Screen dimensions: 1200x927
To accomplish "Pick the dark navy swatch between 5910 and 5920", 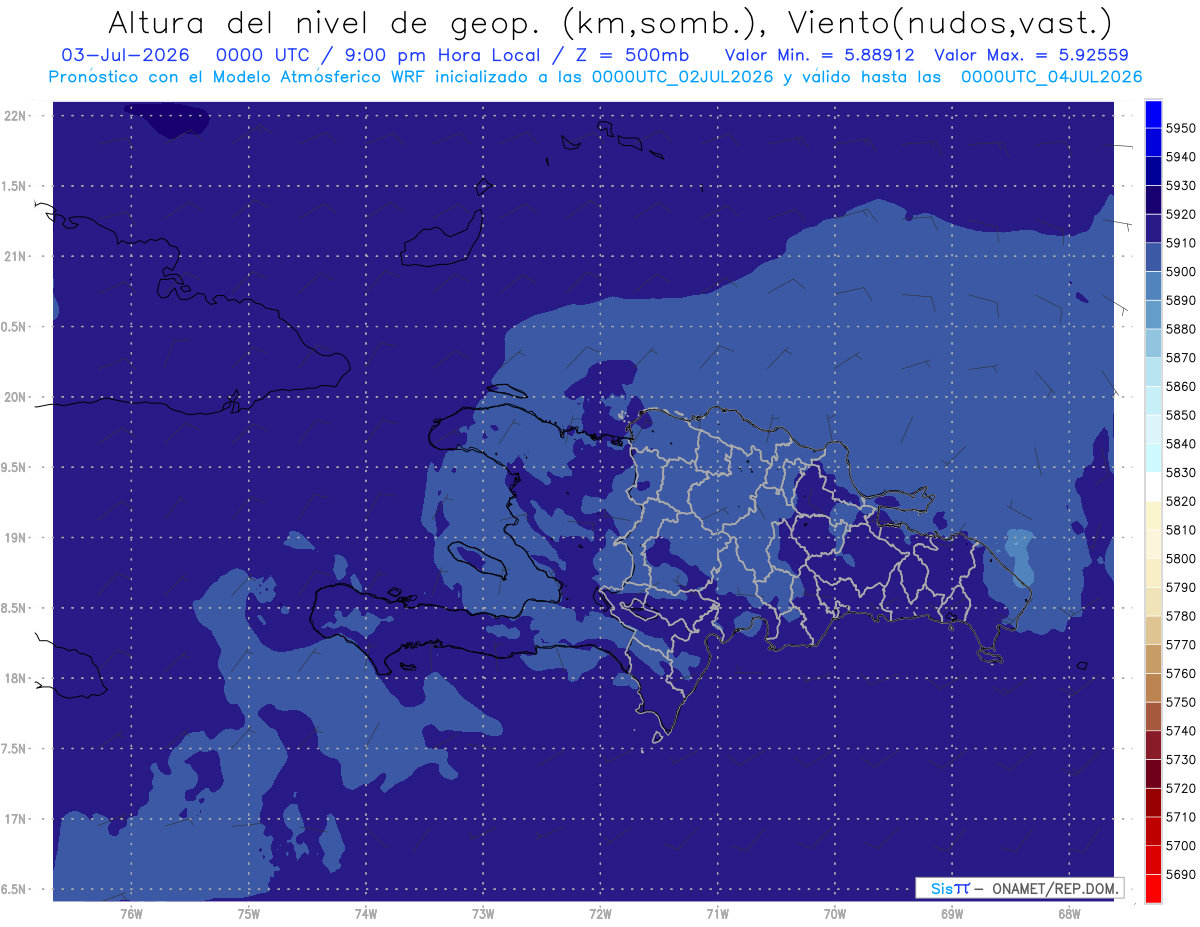I will (x=1153, y=229).
